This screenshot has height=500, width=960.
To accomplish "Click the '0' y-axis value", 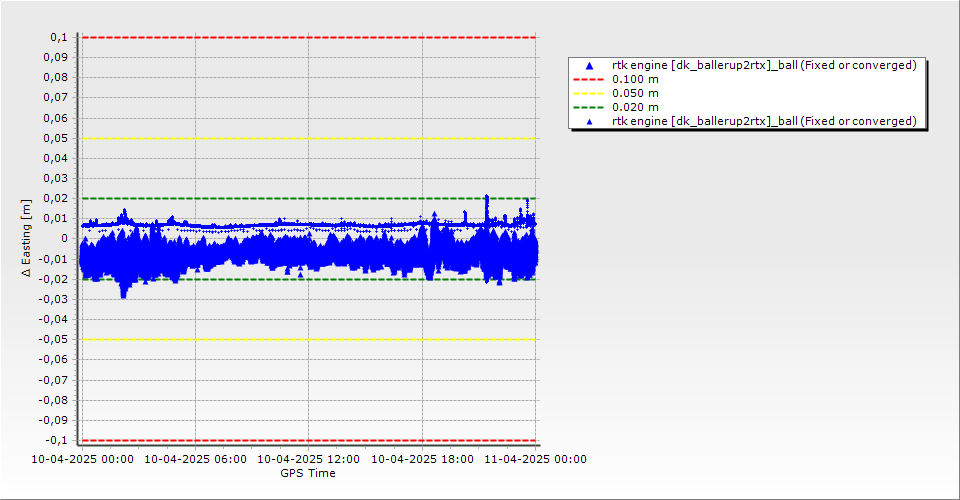I will (65, 239).
